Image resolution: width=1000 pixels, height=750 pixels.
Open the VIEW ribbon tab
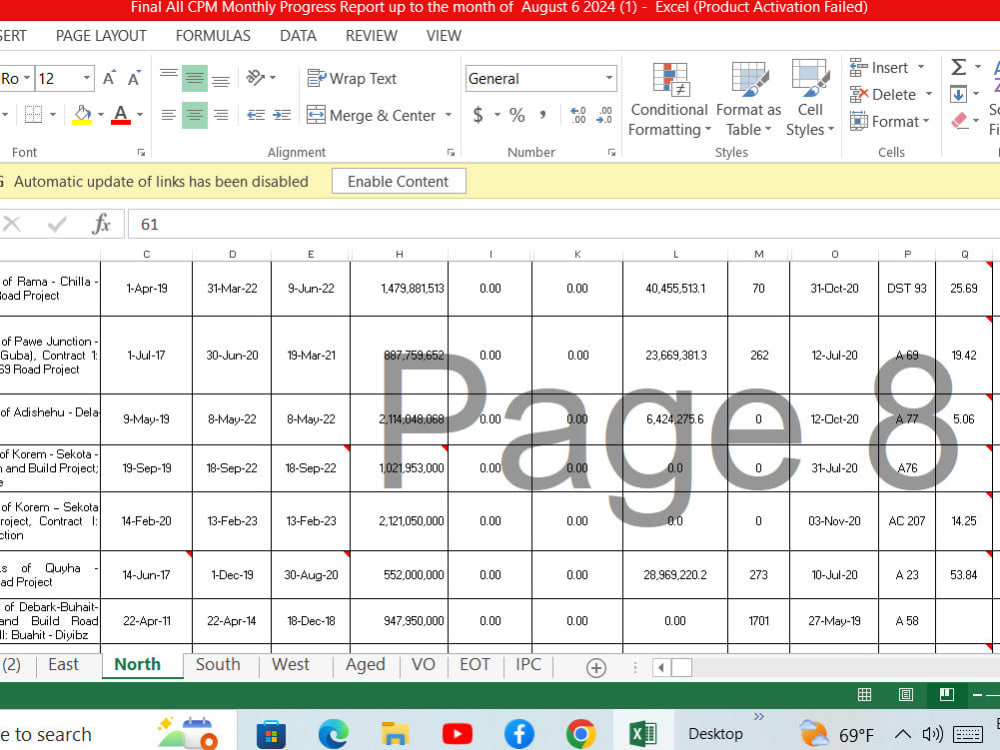pyautogui.click(x=443, y=36)
